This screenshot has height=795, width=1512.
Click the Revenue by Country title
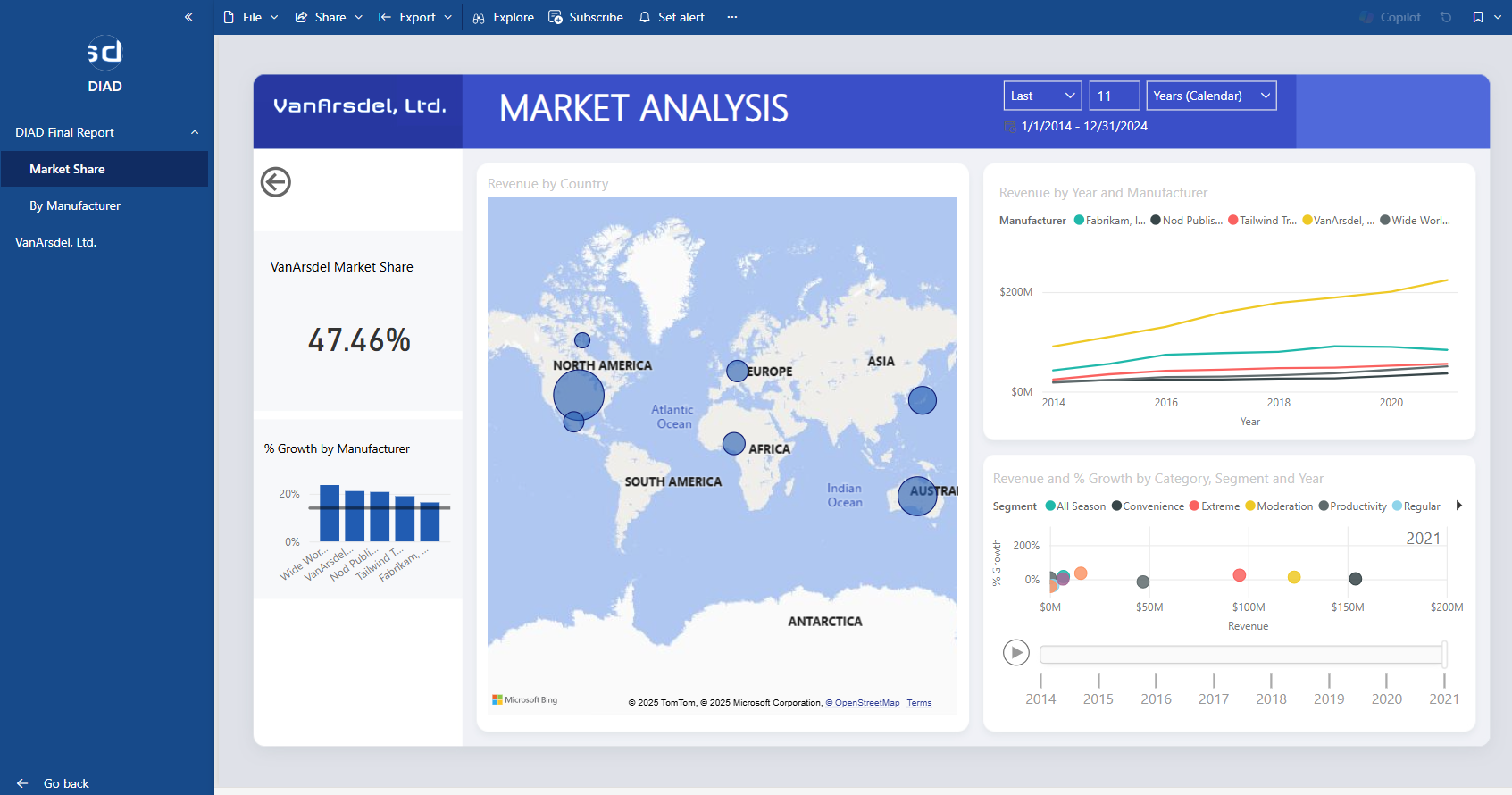(x=547, y=184)
